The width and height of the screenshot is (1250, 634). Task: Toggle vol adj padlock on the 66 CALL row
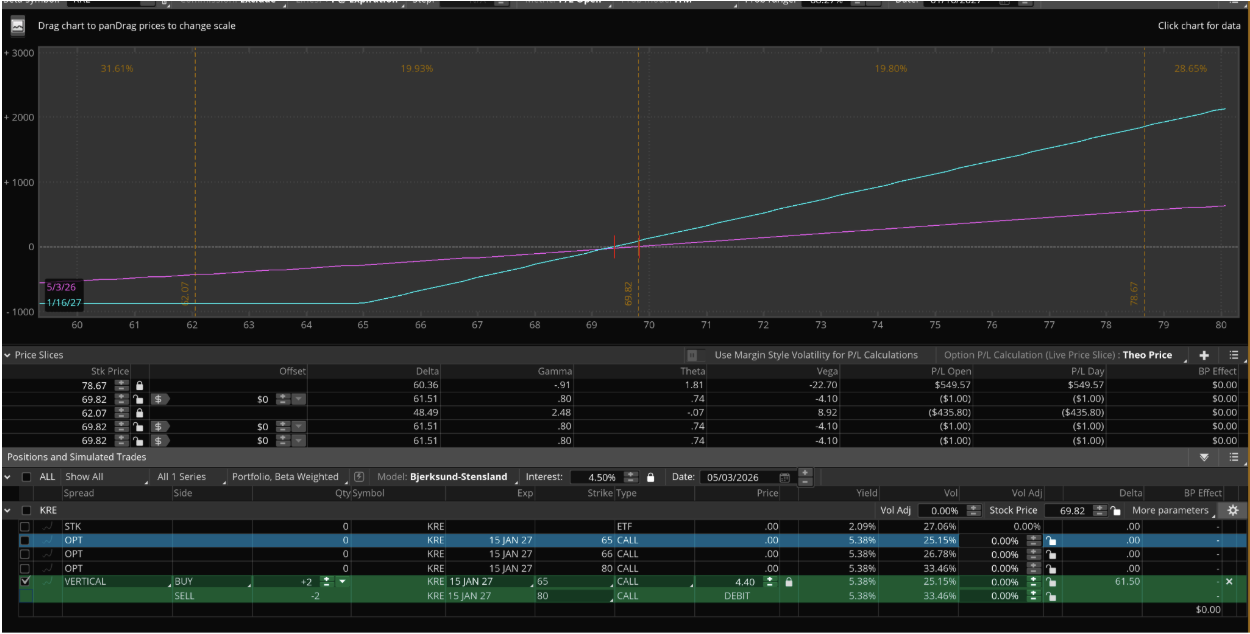pyautogui.click(x=1051, y=554)
